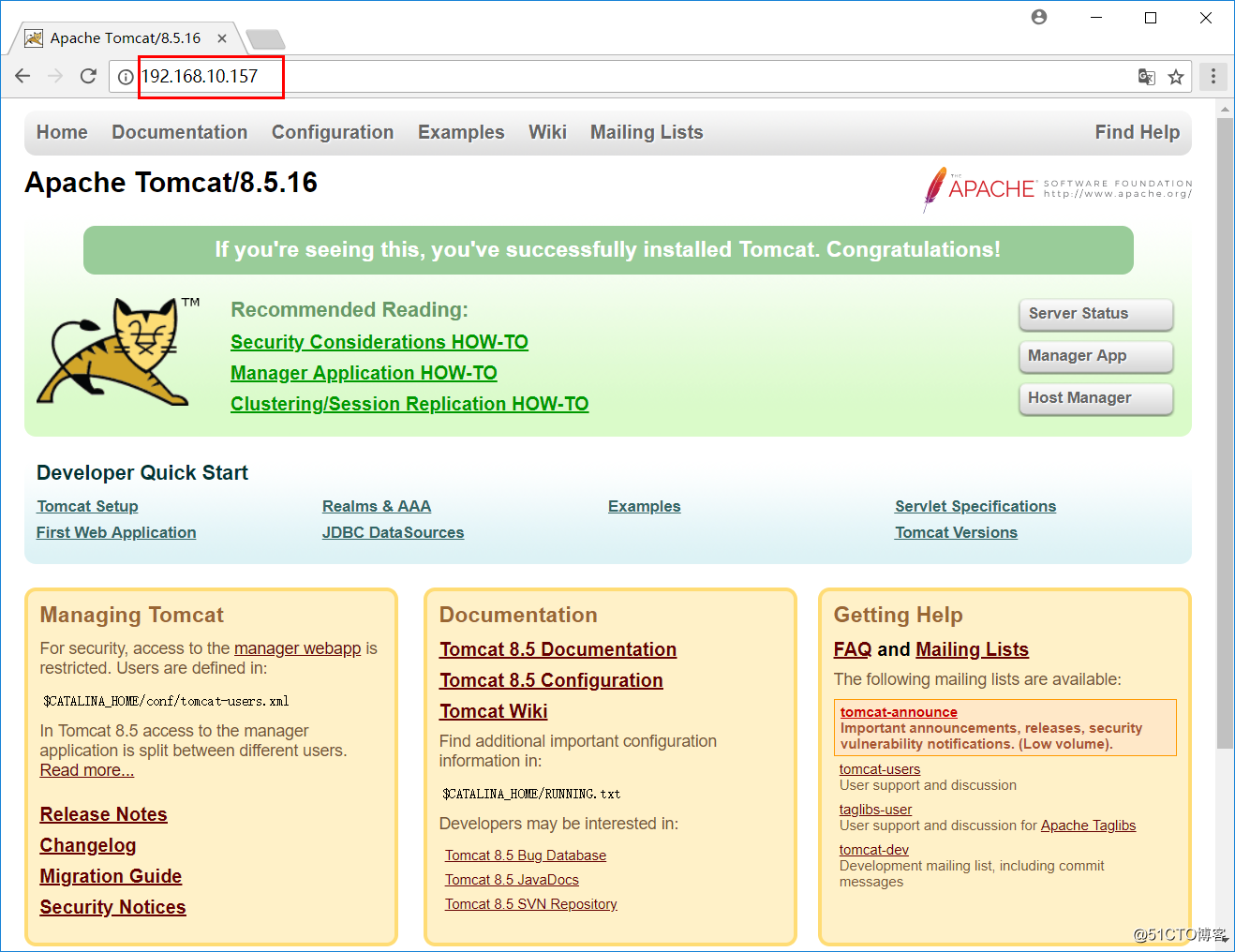Open Manager Application HOW-TO link

pos(364,373)
